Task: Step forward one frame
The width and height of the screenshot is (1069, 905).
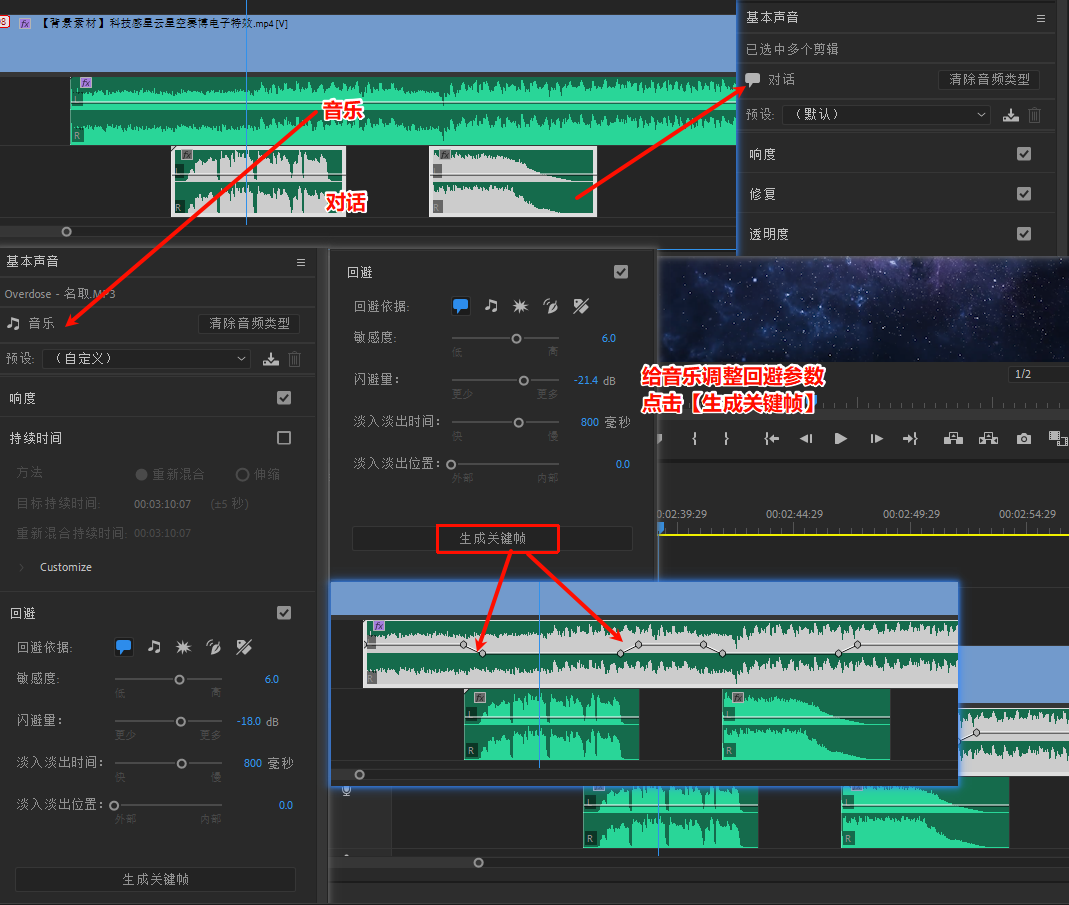Action: [876, 439]
